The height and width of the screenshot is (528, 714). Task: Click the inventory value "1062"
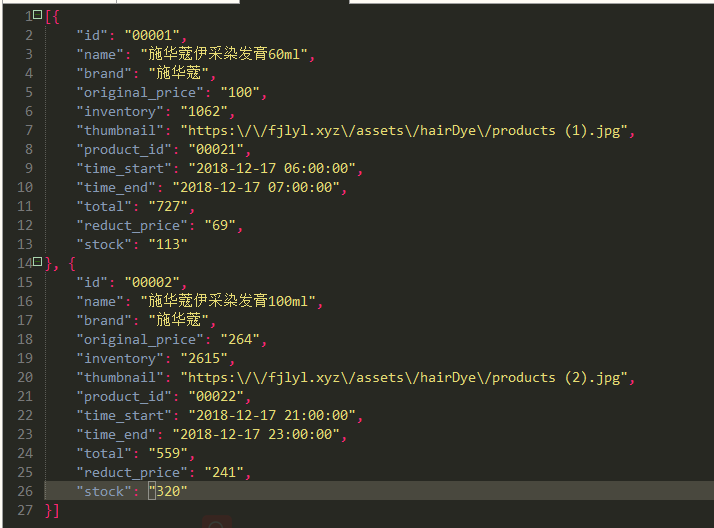tap(204, 112)
